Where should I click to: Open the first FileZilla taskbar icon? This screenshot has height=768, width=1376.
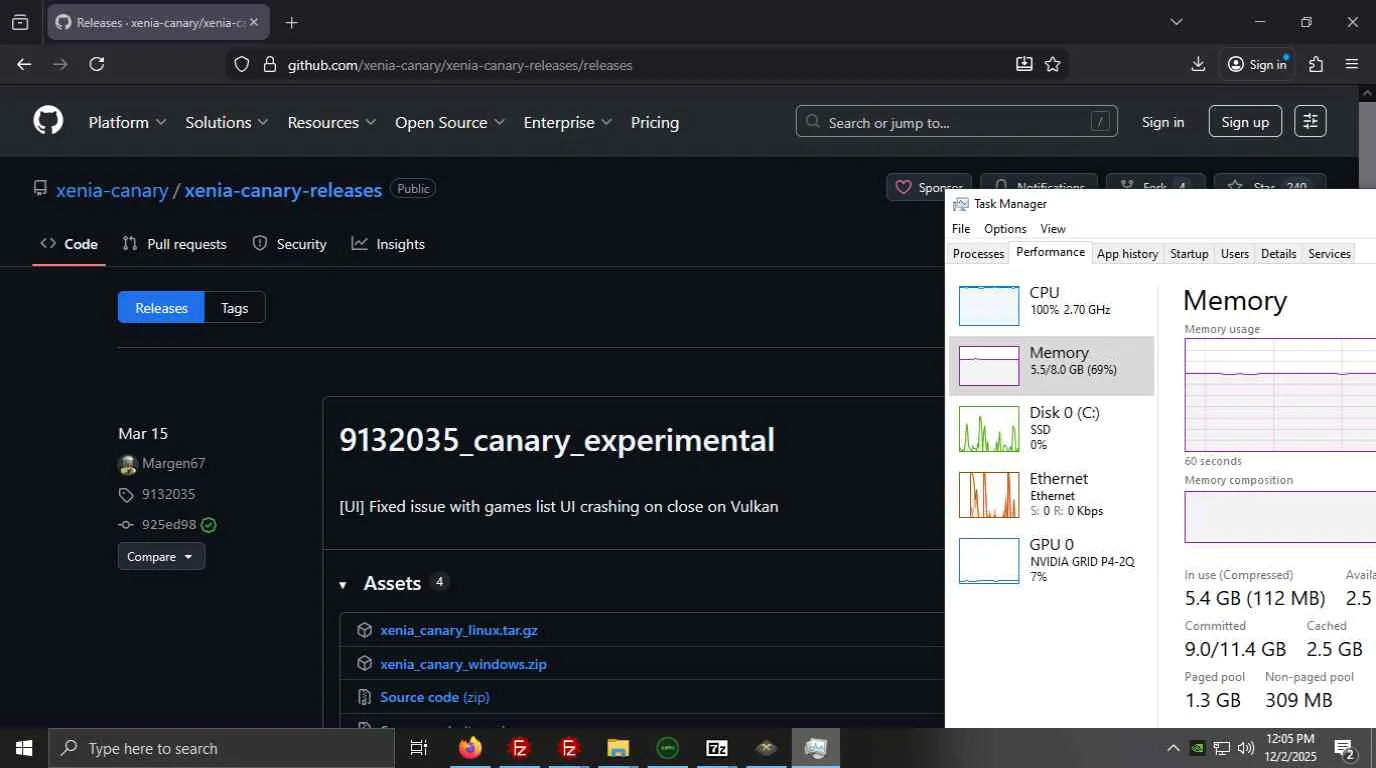(520, 748)
